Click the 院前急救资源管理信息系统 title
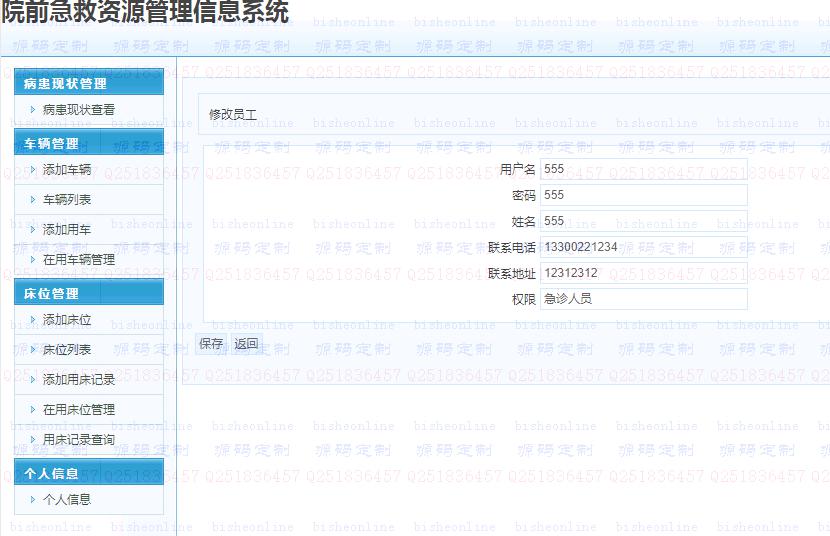 [x=145, y=12]
